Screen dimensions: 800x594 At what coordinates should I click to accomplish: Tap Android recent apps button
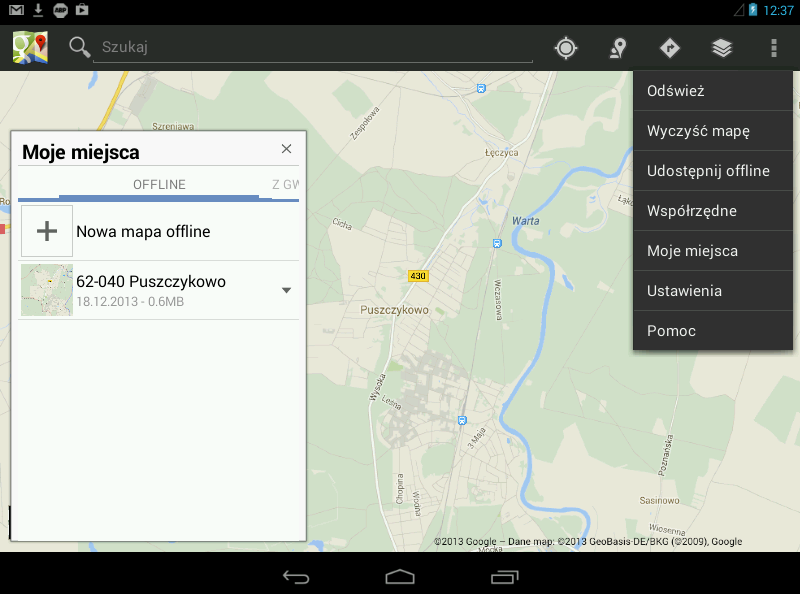pyautogui.click(x=504, y=577)
